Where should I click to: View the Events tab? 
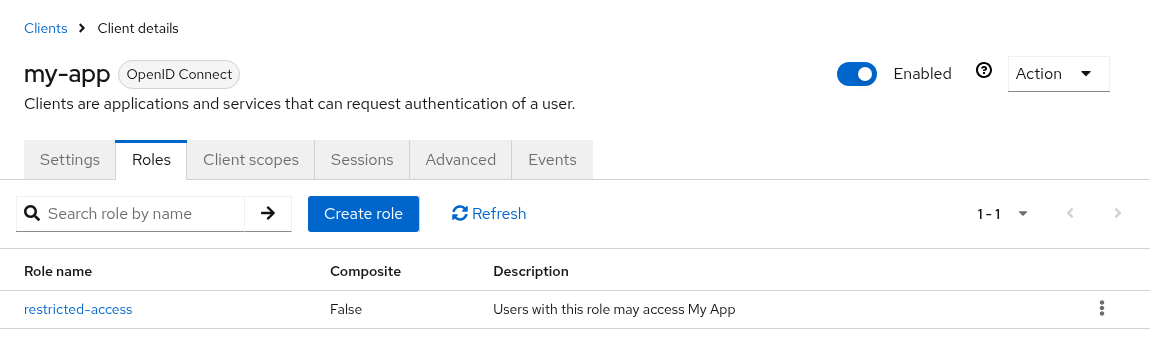point(552,160)
